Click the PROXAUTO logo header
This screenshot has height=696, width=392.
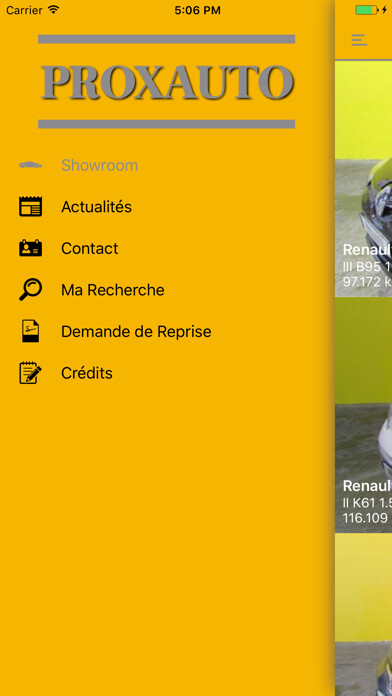click(x=166, y=82)
